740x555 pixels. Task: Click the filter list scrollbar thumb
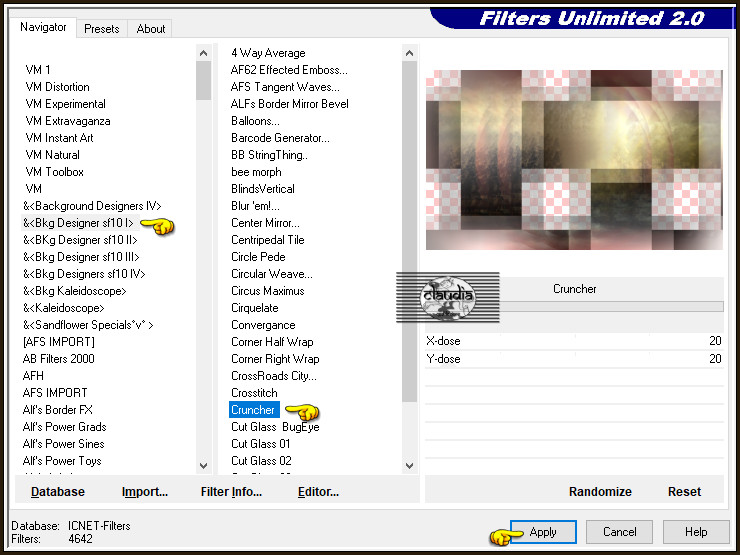[x=409, y=232]
